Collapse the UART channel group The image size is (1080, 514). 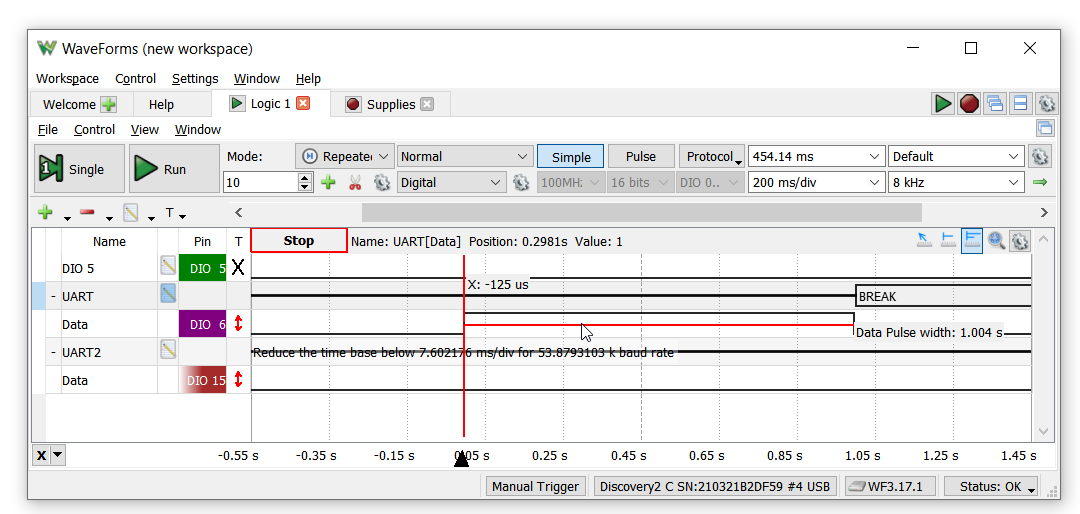53,297
